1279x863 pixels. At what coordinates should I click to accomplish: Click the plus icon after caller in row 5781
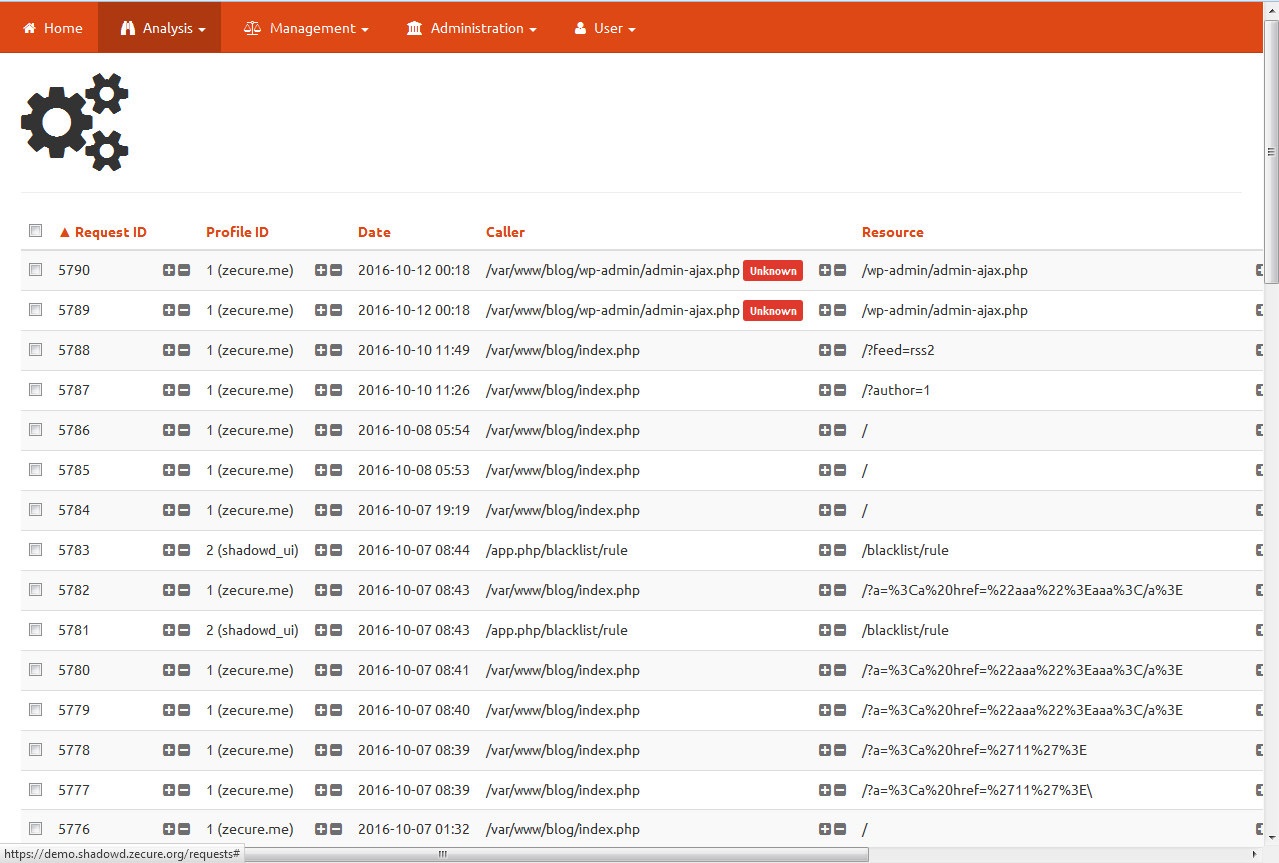coord(825,630)
